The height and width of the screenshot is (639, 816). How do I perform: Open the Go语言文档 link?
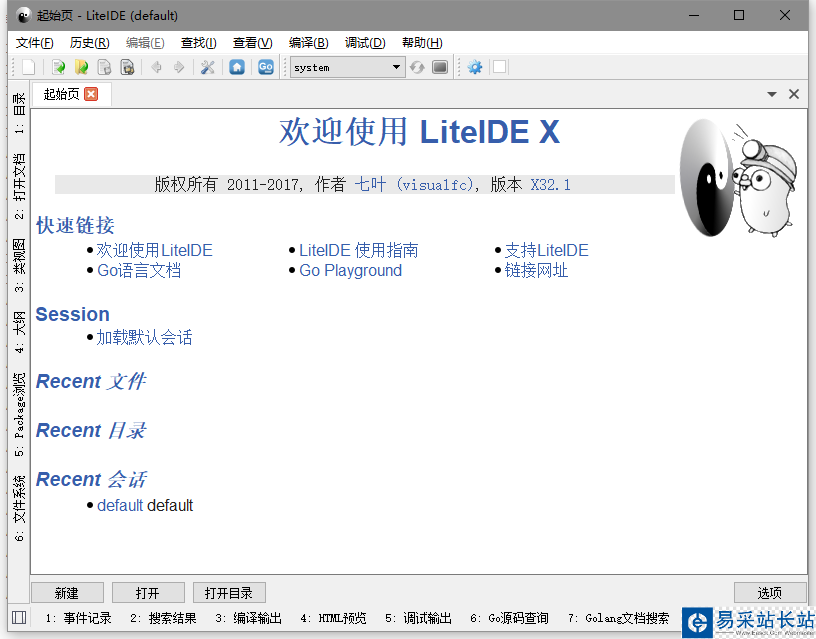click(x=139, y=271)
